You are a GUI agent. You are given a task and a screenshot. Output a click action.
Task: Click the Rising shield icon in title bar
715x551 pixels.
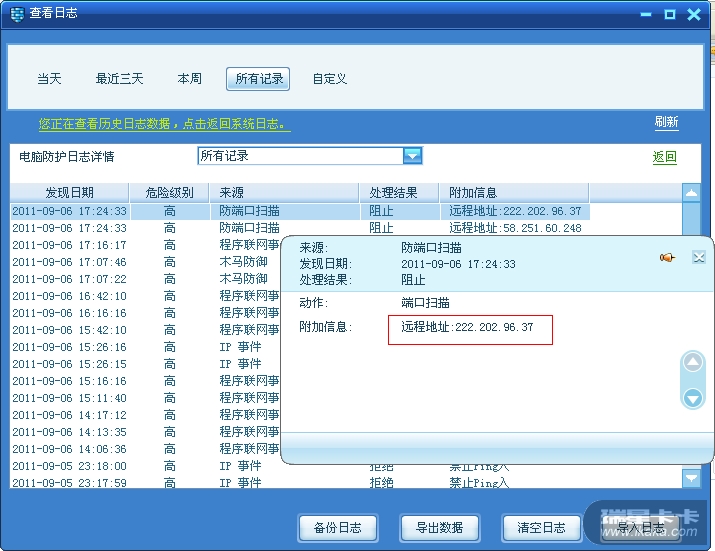pyautogui.click(x=17, y=14)
